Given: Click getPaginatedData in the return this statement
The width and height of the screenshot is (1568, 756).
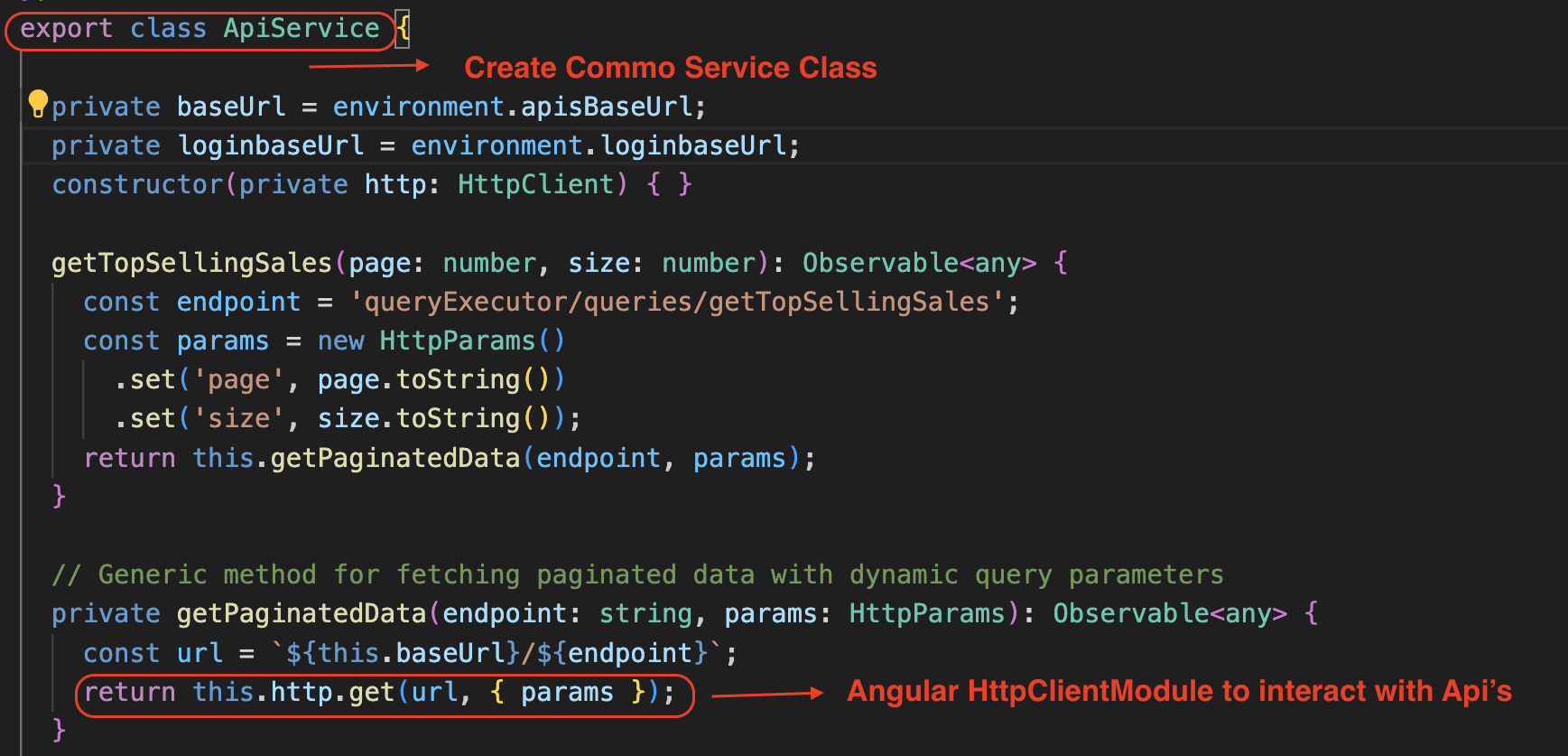Looking at the screenshot, I should (x=394, y=458).
